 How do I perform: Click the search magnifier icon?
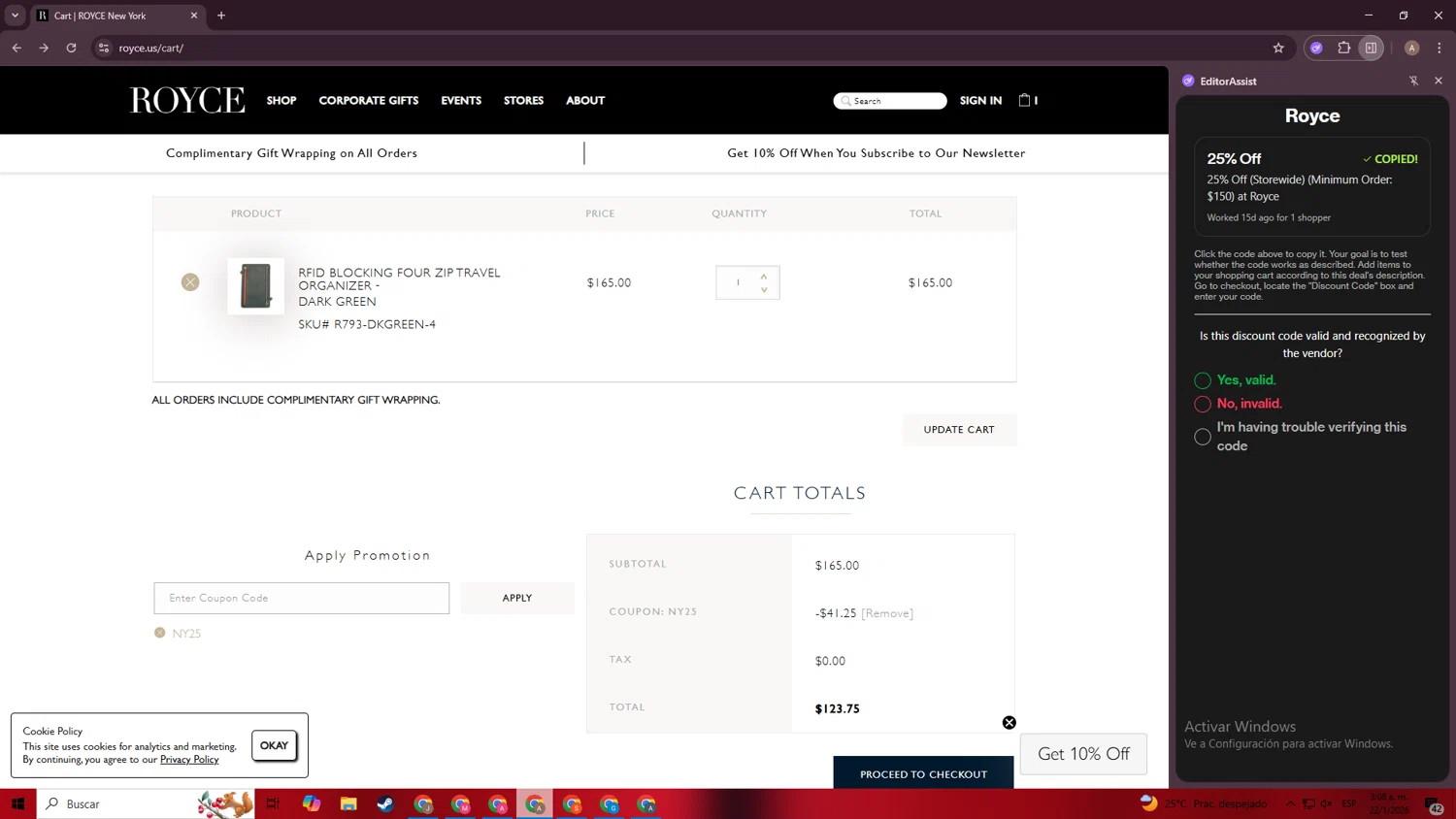coord(846,101)
